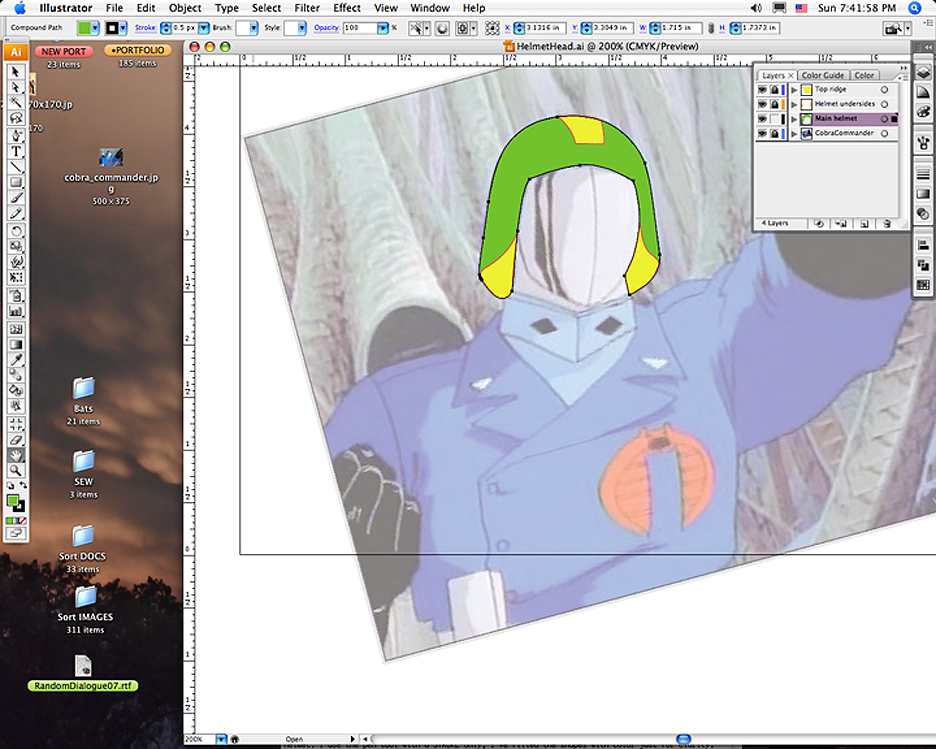Screen dimensions: 936x749
Task: Click the Spotlight search icon in menu bar
Action: (x=915, y=8)
